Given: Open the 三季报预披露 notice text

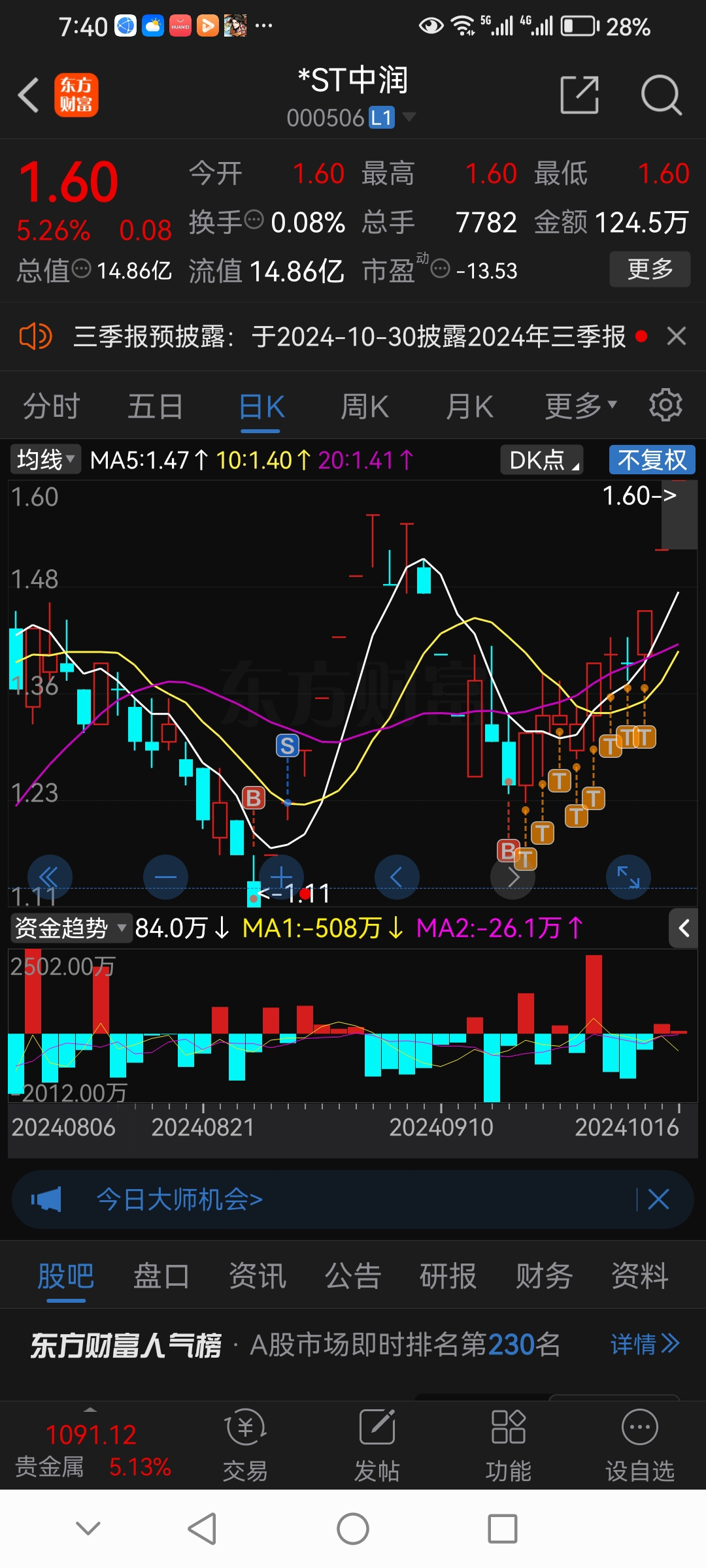Looking at the screenshot, I should click(350, 337).
